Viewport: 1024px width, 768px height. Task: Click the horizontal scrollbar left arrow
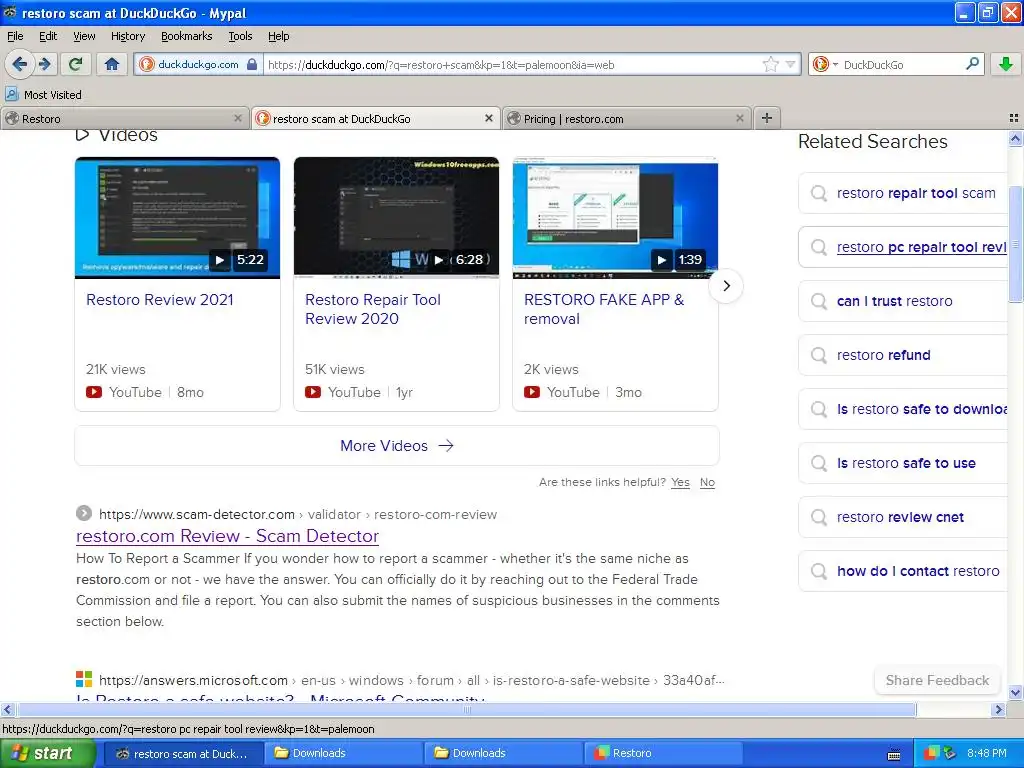pyautogui.click(x=8, y=709)
